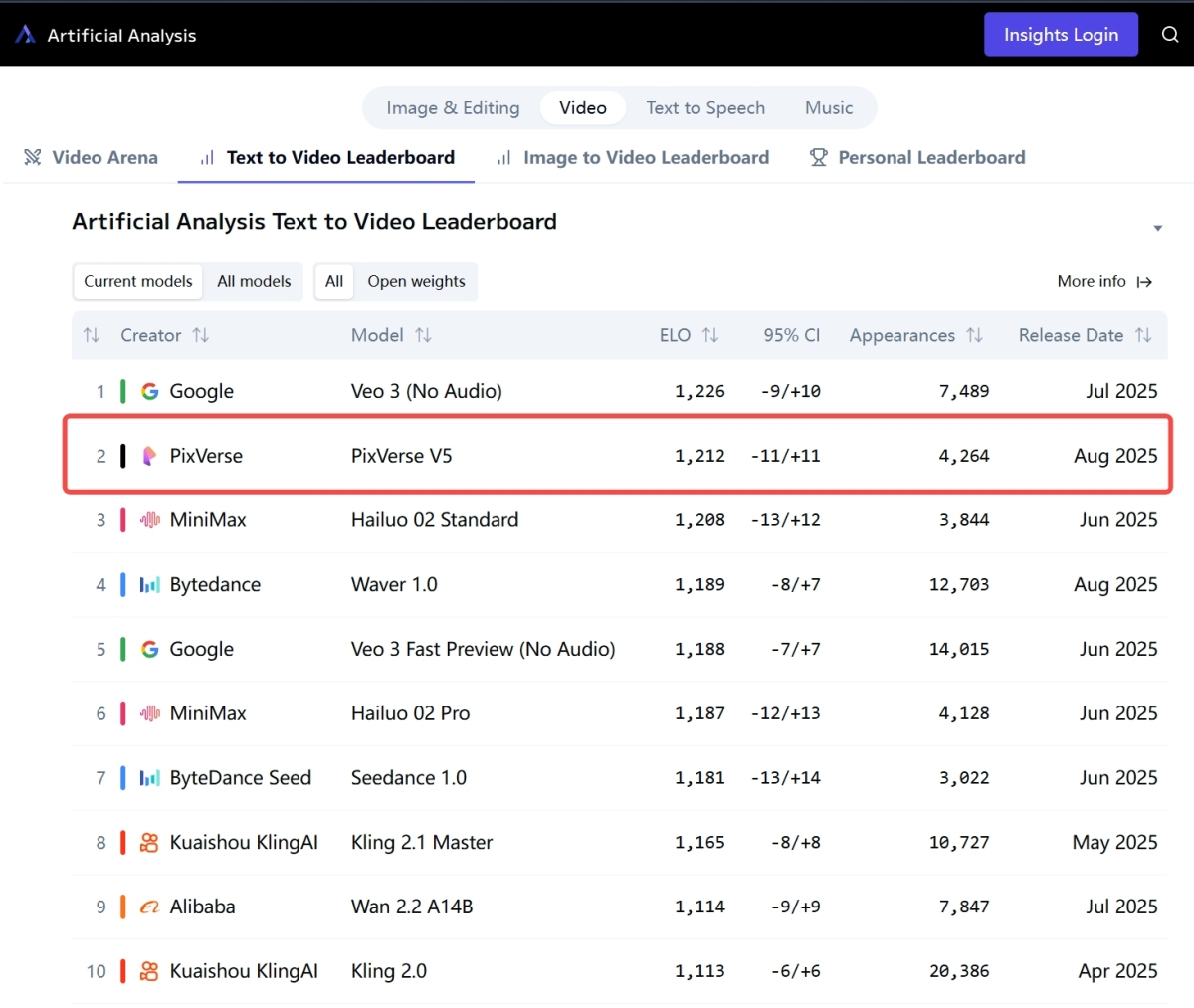The height and width of the screenshot is (1008, 1194).
Task: Click the Veo 3 Fast Preview (No Audio) name
Action: 484,649
